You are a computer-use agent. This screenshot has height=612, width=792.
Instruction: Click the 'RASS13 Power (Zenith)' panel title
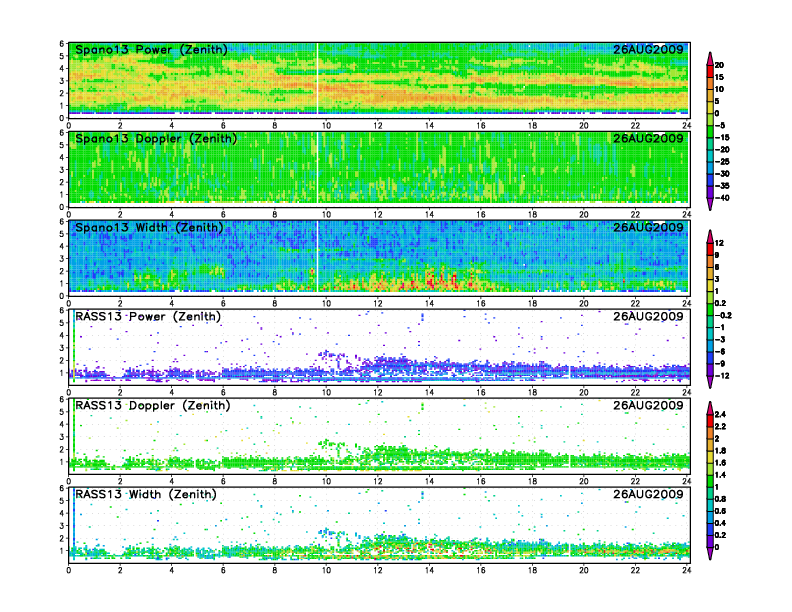pos(148,317)
